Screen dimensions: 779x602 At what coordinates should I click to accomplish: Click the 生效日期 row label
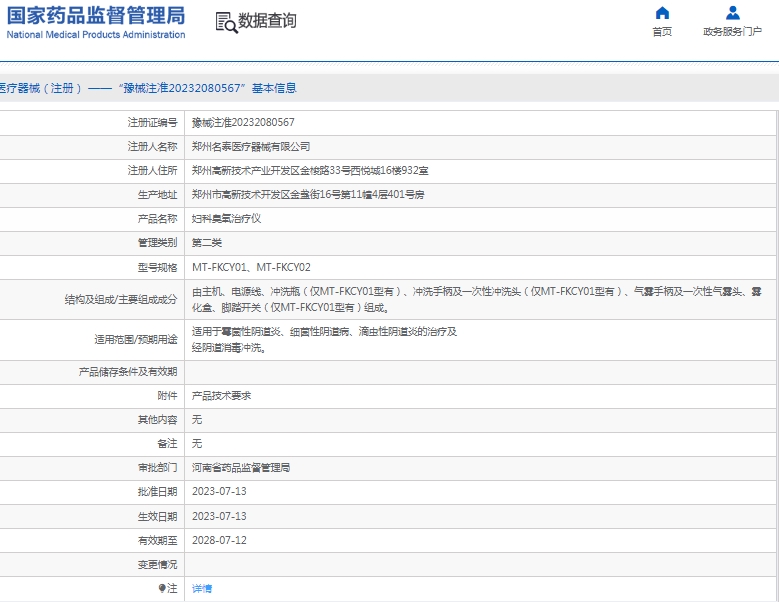pos(157,517)
